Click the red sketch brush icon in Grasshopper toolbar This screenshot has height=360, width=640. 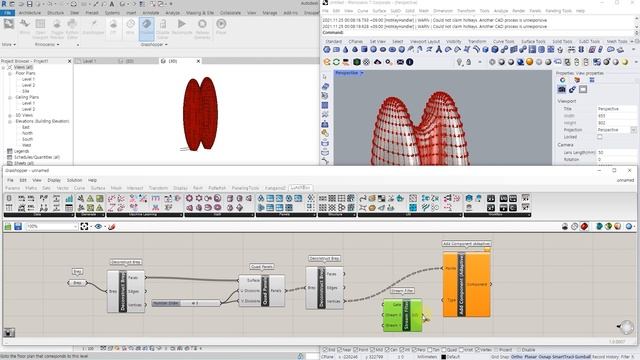coord(111,226)
